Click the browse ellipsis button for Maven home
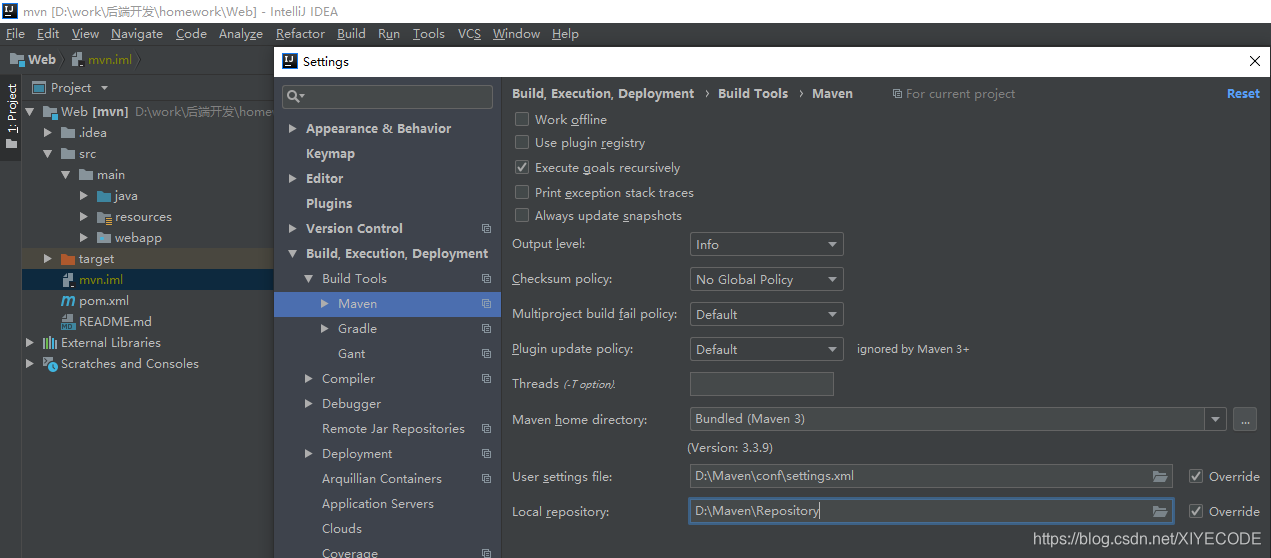Viewport: 1271px width, 558px height. coord(1244,419)
